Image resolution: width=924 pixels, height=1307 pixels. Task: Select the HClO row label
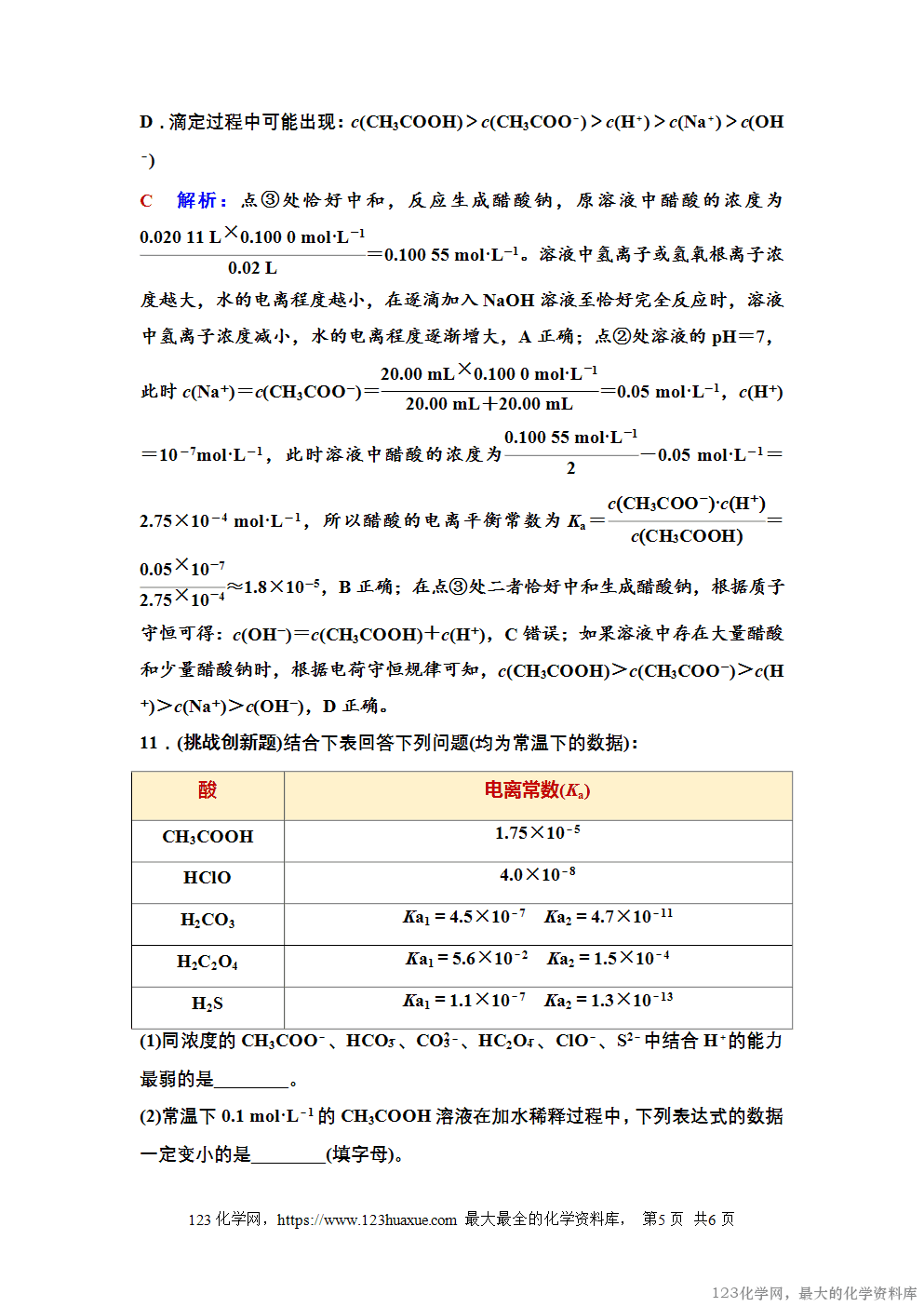208,878
